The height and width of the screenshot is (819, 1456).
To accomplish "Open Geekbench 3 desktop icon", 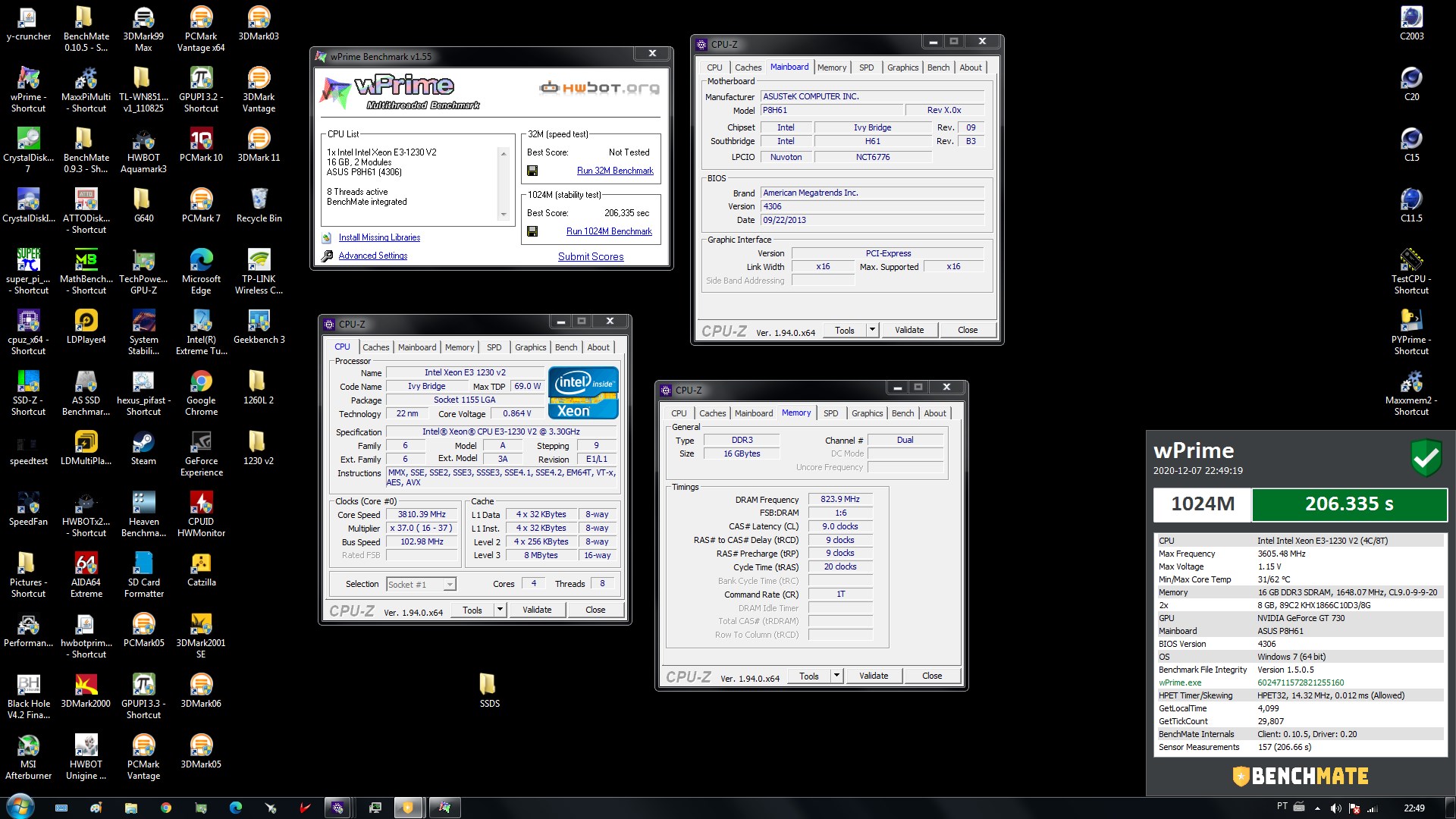I will click(259, 328).
